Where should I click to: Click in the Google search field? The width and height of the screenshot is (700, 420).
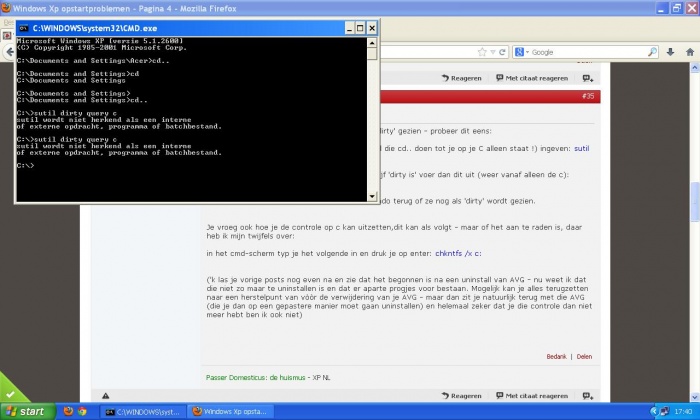pos(588,52)
